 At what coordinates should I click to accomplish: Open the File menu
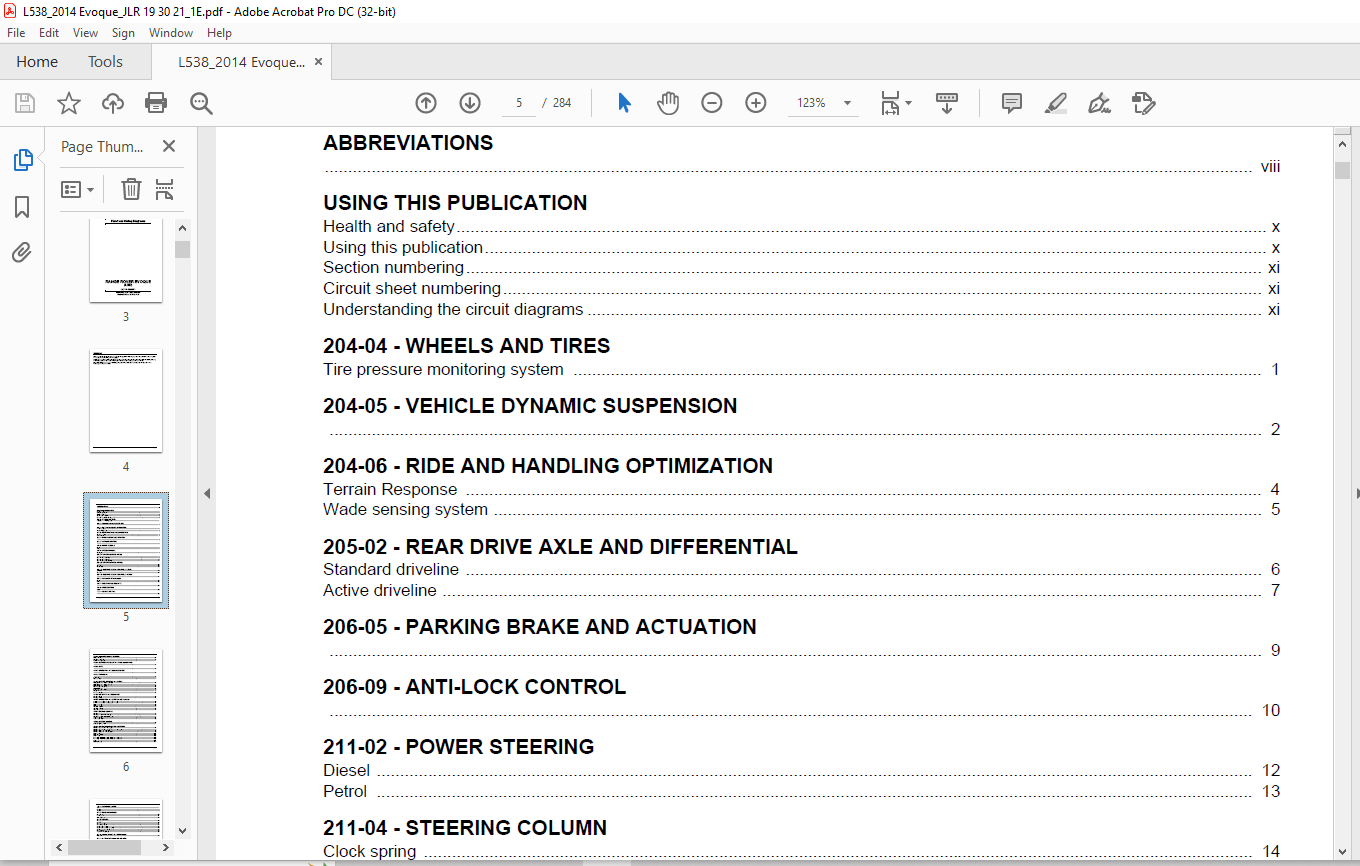(16, 33)
